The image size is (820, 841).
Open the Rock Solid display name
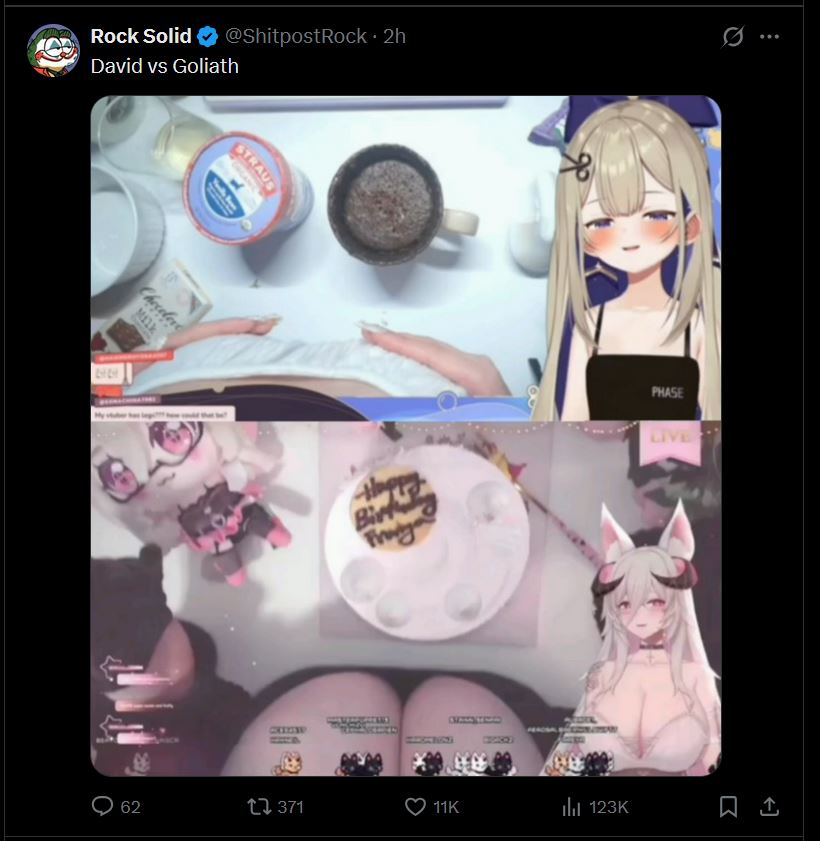tap(141, 36)
